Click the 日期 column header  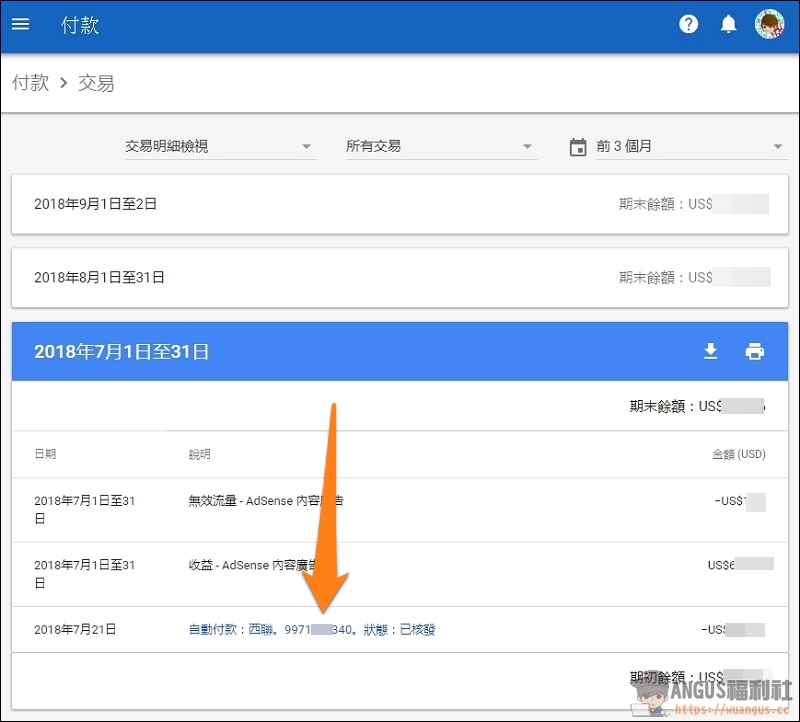coord(45,454)
